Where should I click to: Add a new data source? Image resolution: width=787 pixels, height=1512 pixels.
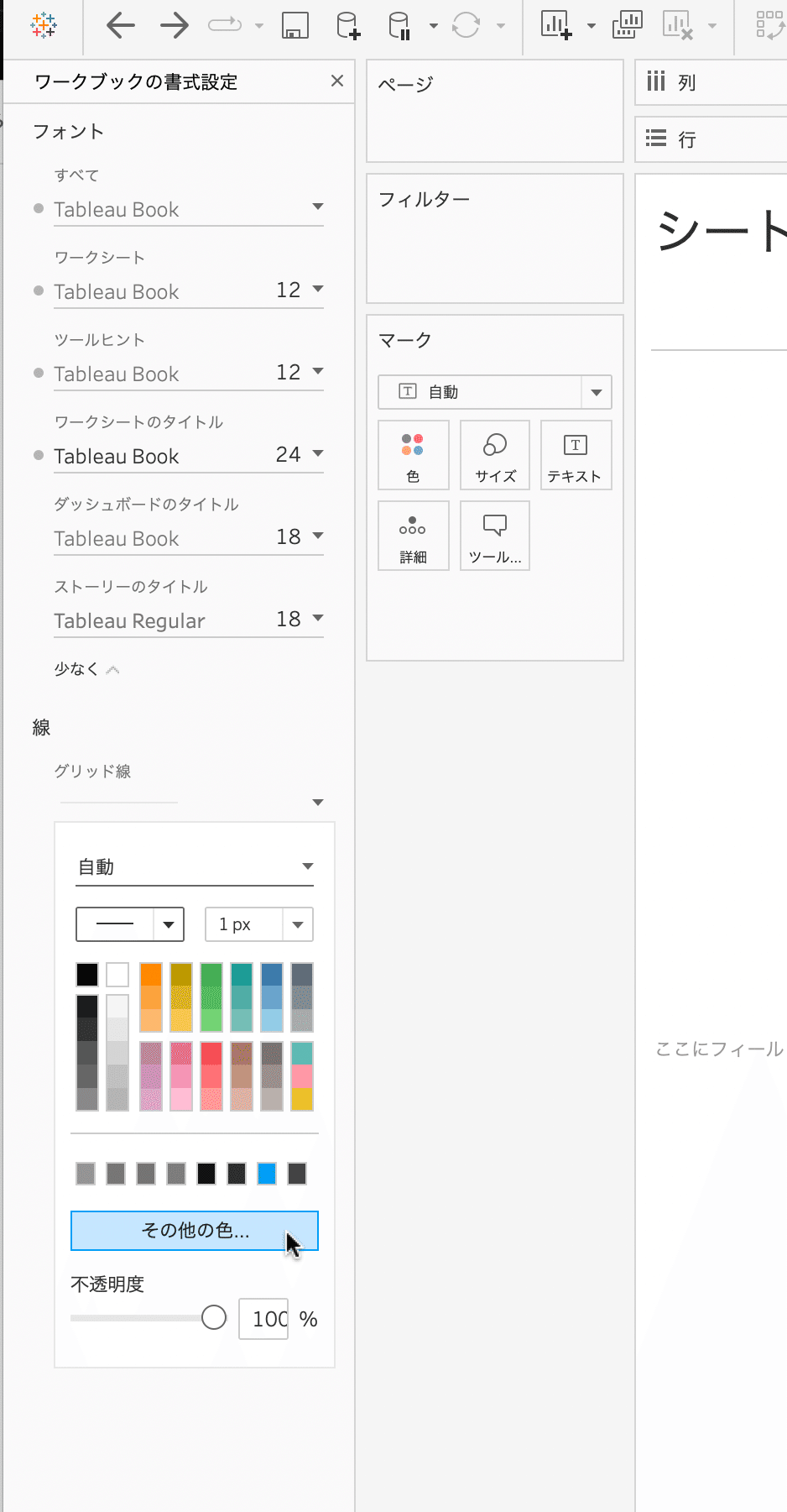(x=348, y=25)
